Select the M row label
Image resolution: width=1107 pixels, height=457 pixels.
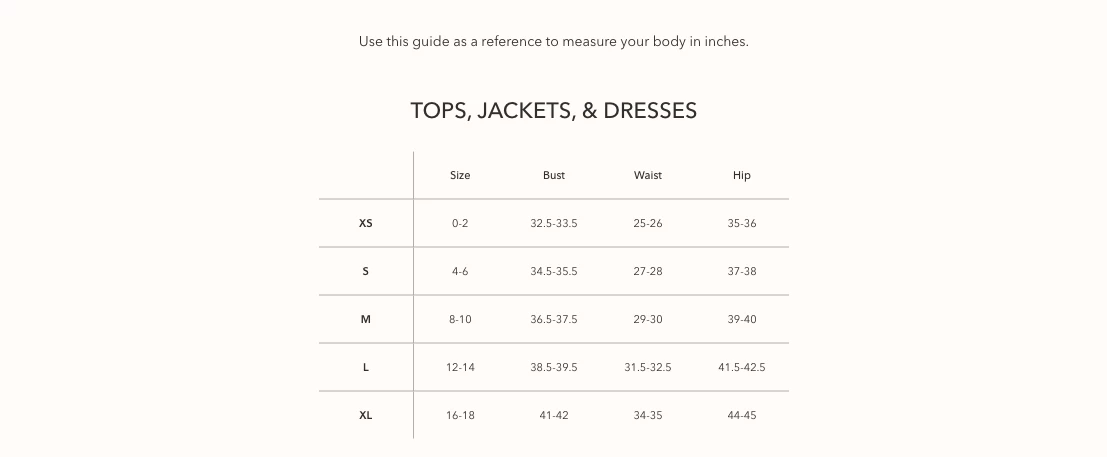point(366,319)
